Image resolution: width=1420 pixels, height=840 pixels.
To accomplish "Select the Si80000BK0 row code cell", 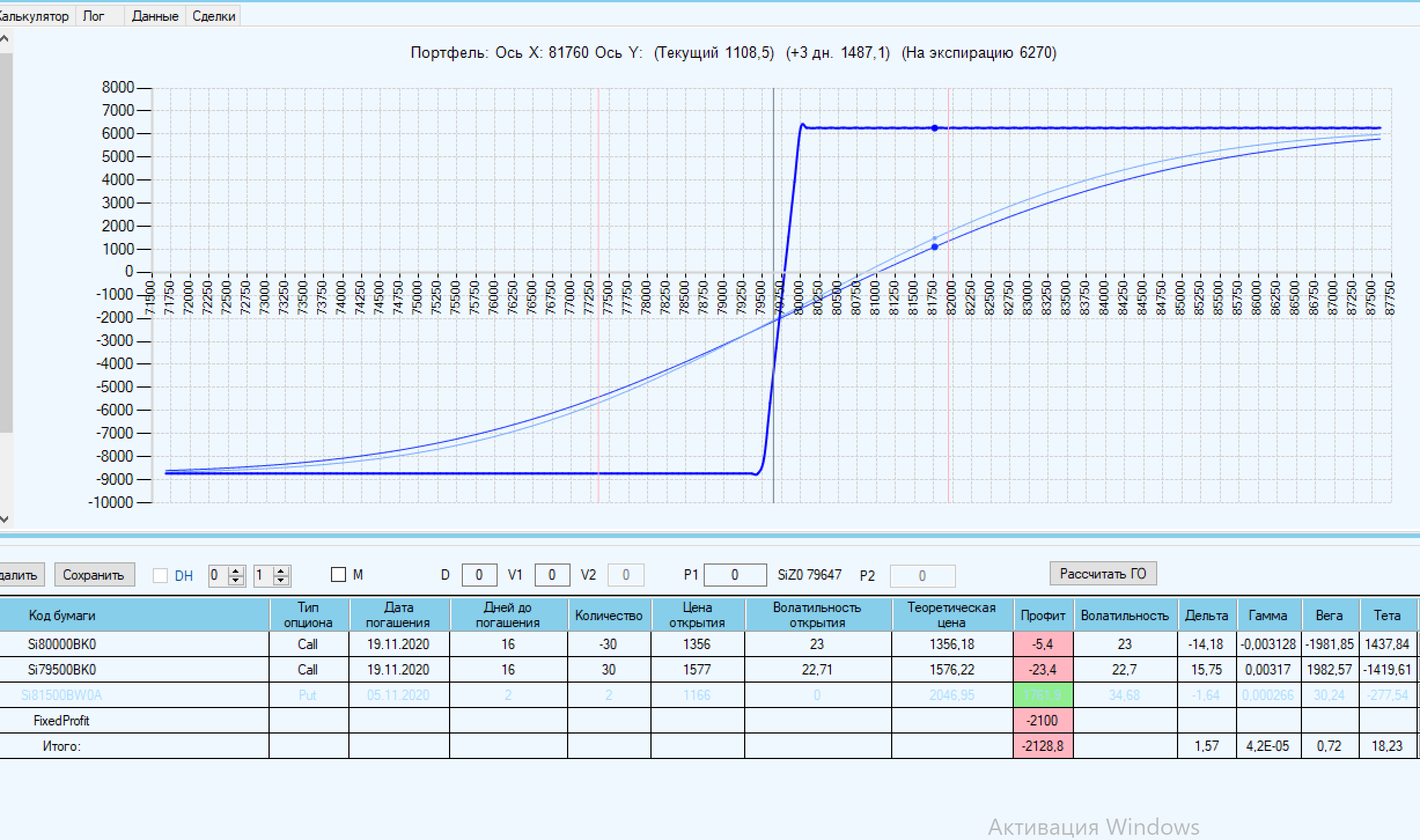I will point(62,644).
